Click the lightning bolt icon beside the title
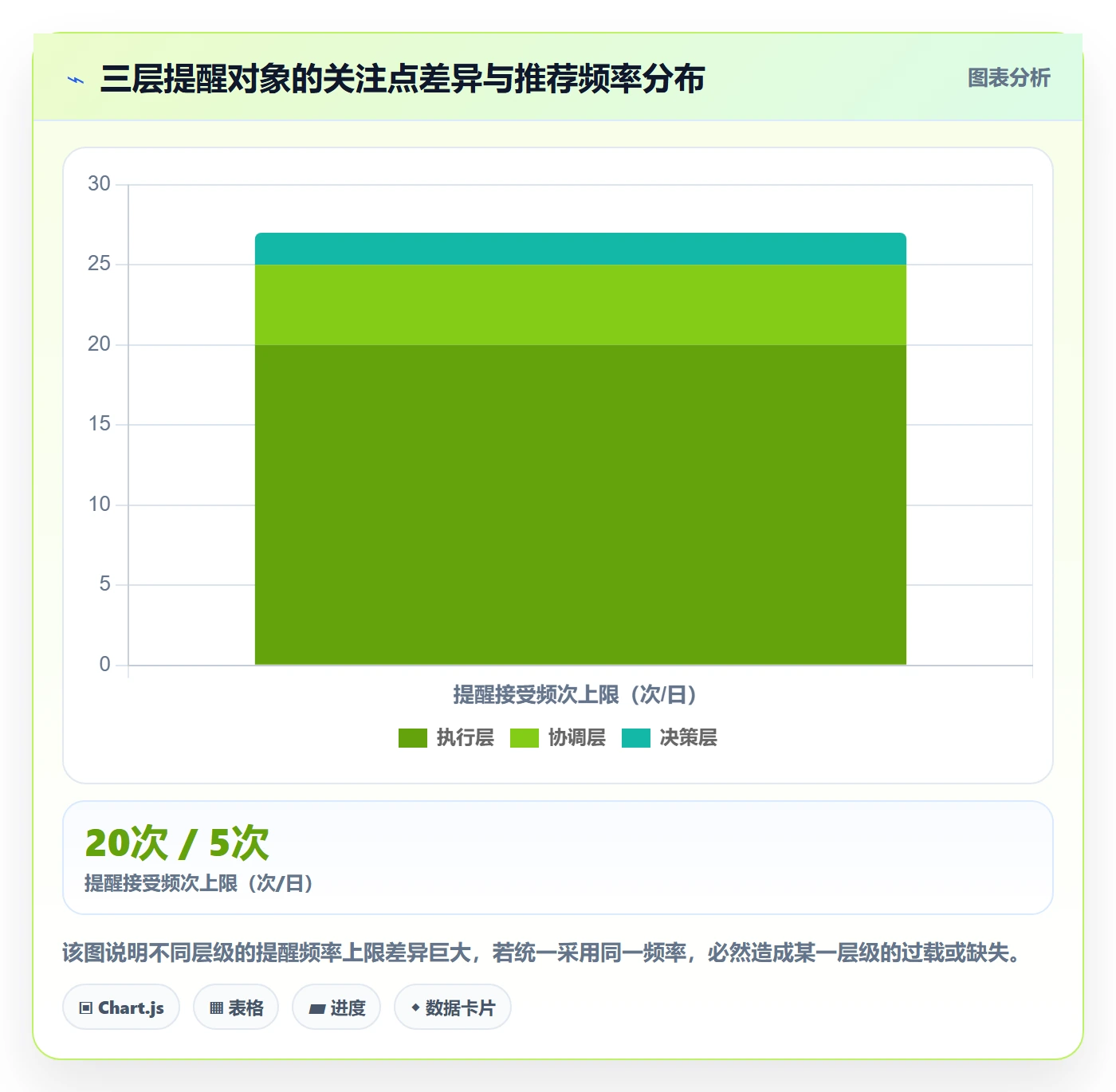 point(76,80)
